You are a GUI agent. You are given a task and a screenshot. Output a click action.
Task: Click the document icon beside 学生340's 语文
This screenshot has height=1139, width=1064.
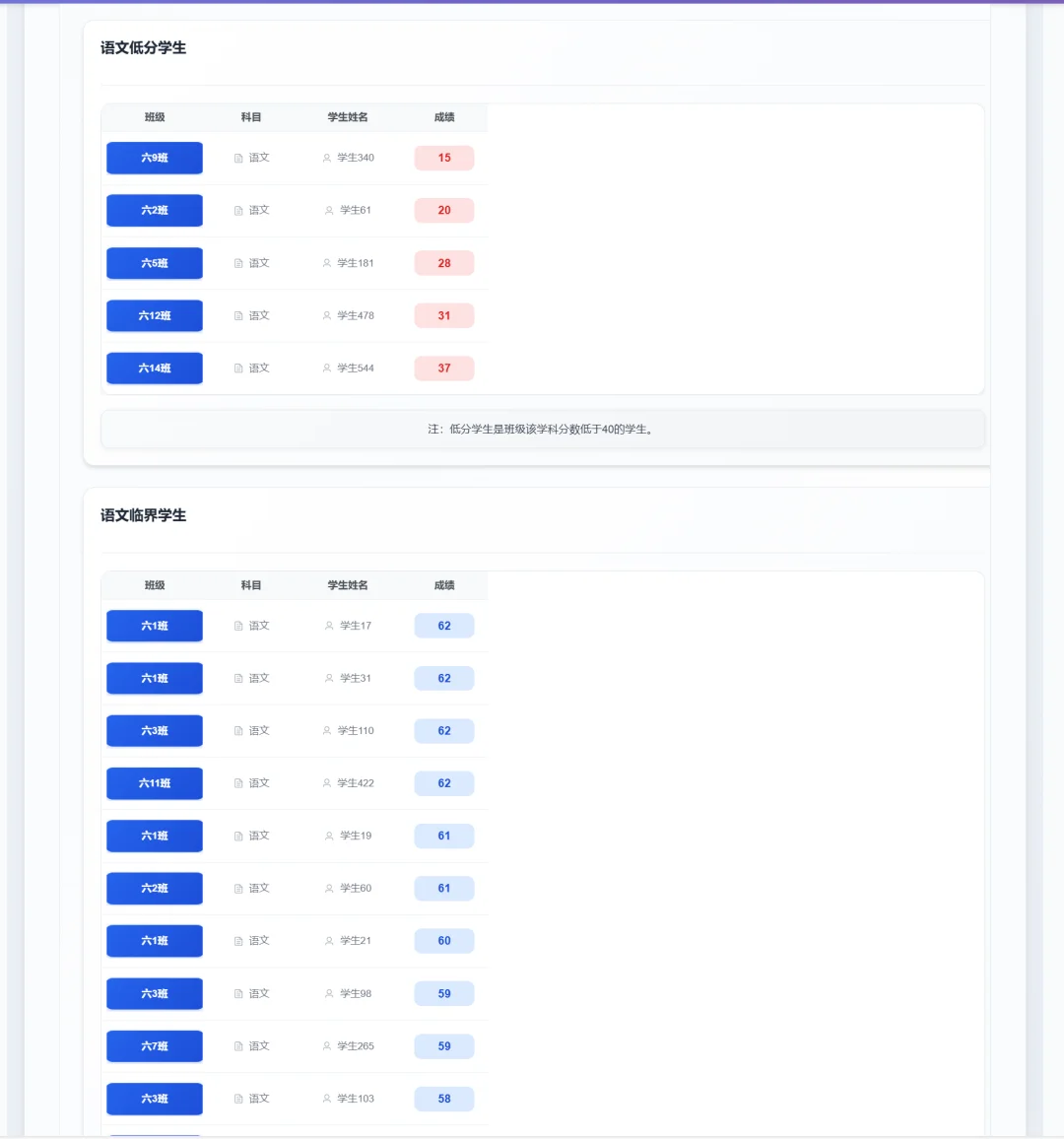click(x=238, y=159)
